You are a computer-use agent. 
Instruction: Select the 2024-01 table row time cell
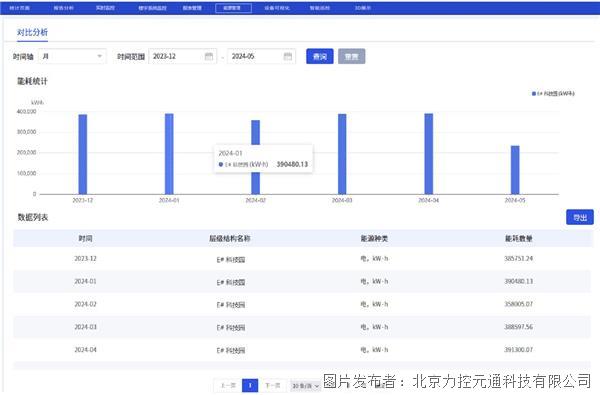(85, 281)
